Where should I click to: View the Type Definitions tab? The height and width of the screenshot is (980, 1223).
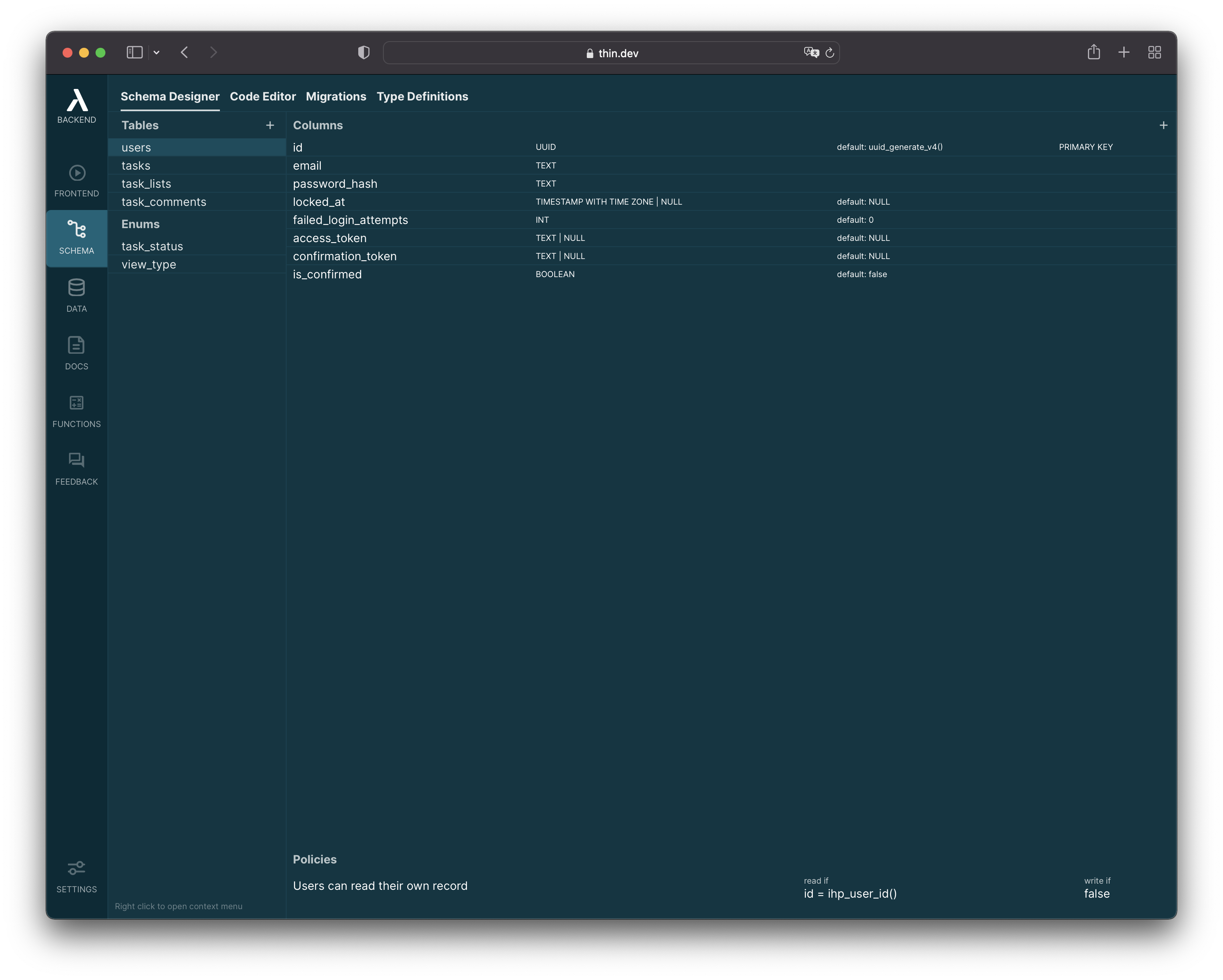tap(422, 96)
